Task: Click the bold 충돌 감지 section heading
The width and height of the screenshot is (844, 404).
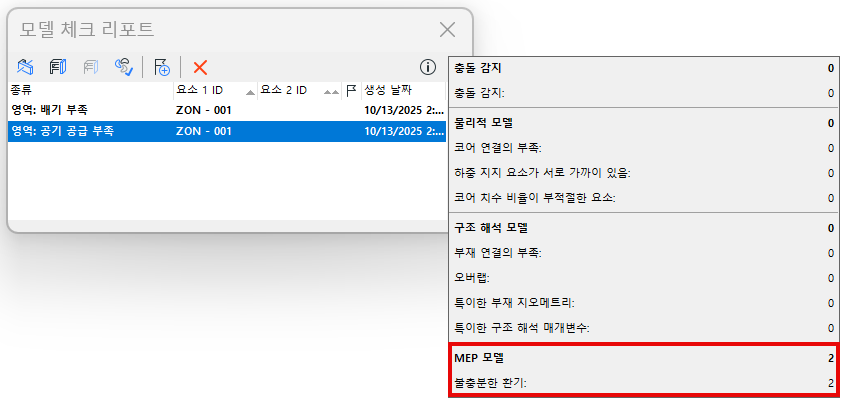Action: pyautogui.click(x=479, y=68)
